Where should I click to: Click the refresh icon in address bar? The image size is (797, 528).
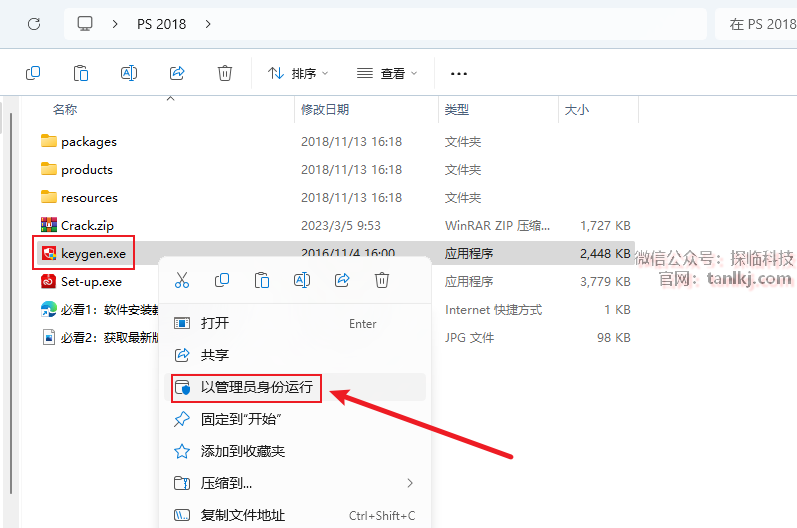coord(34,23)
